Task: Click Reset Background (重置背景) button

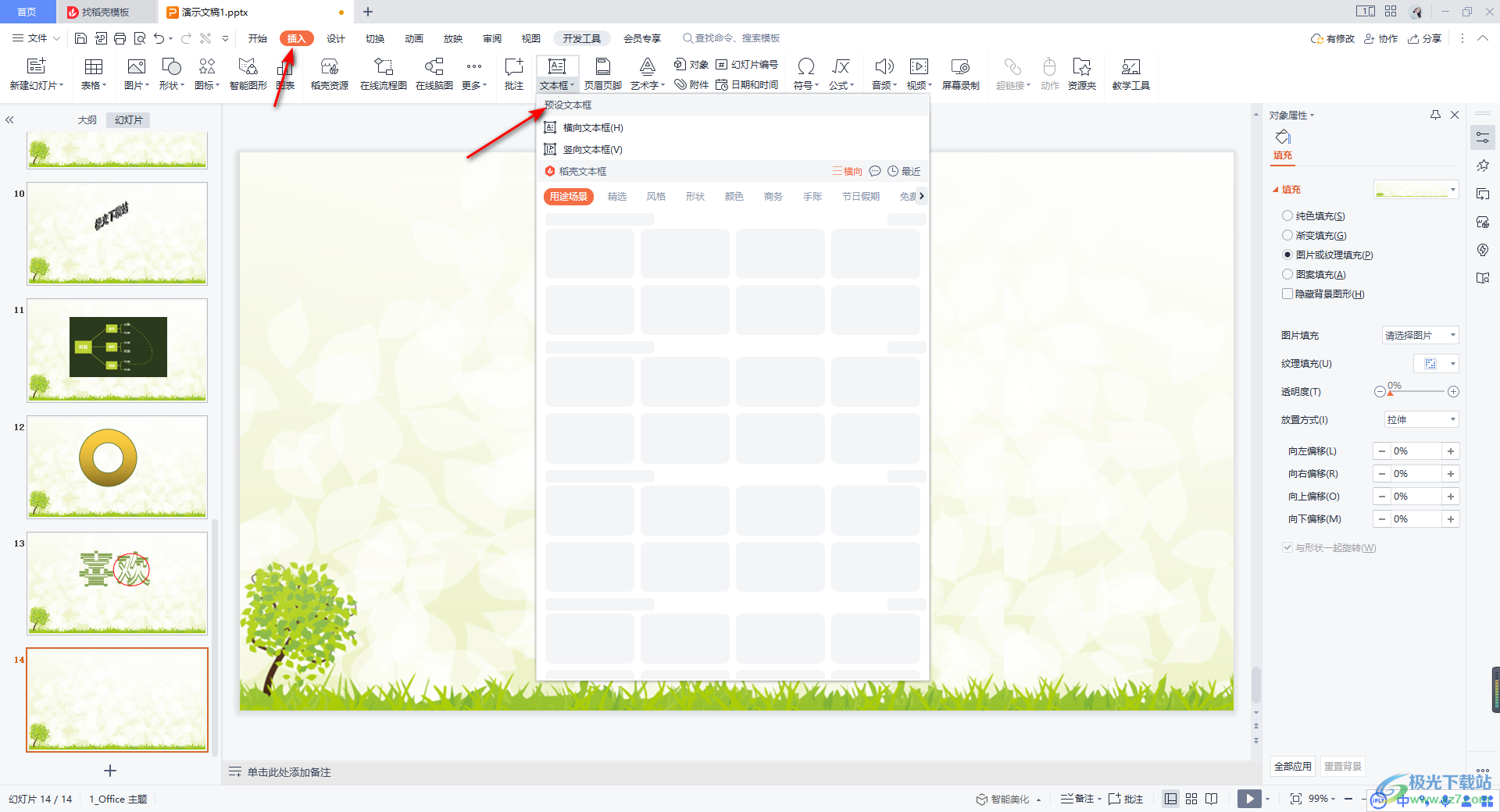Action: point(1343,766)
